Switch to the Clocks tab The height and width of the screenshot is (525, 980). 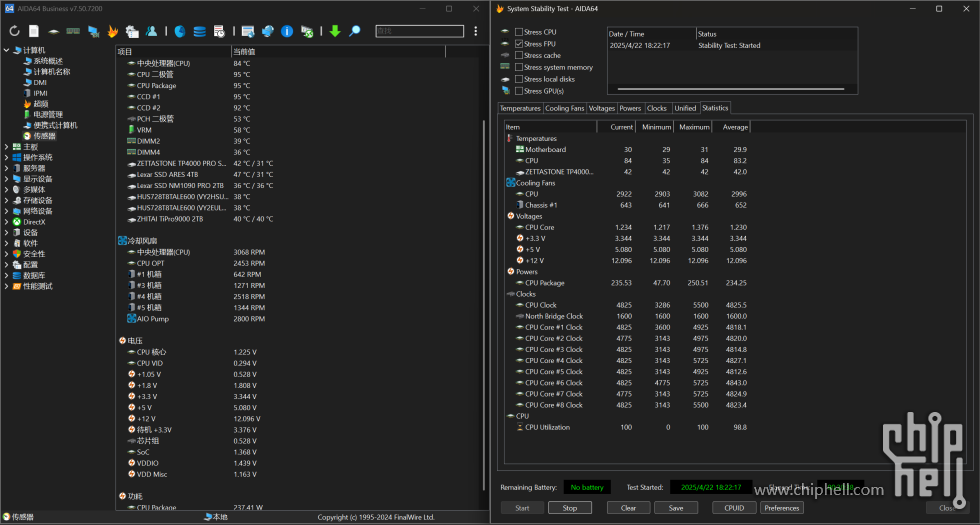click(x=657, y=108)
